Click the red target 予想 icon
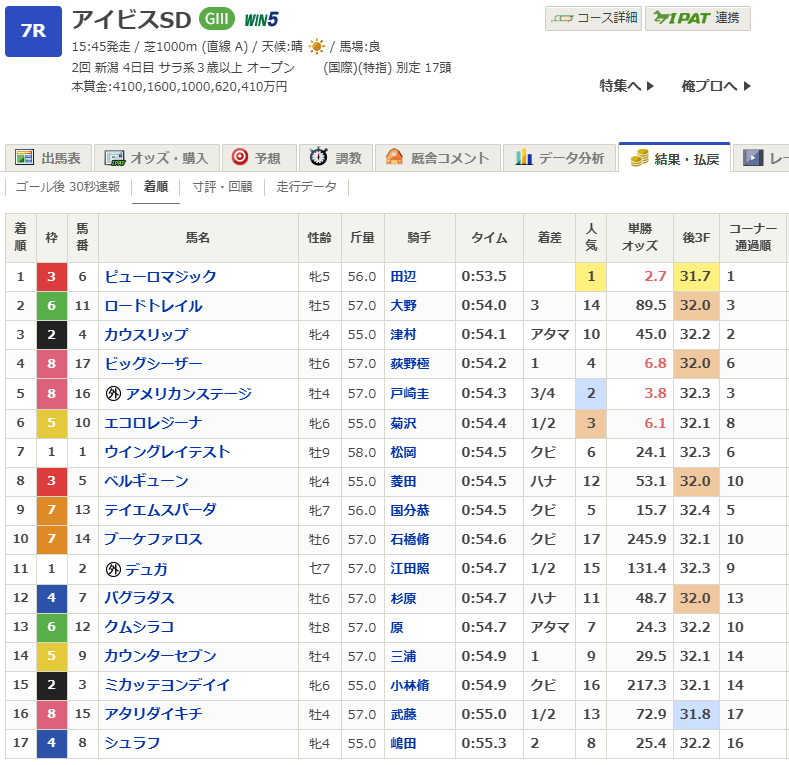This screenshot has height=765, width=789. click(x=240, y=157)
